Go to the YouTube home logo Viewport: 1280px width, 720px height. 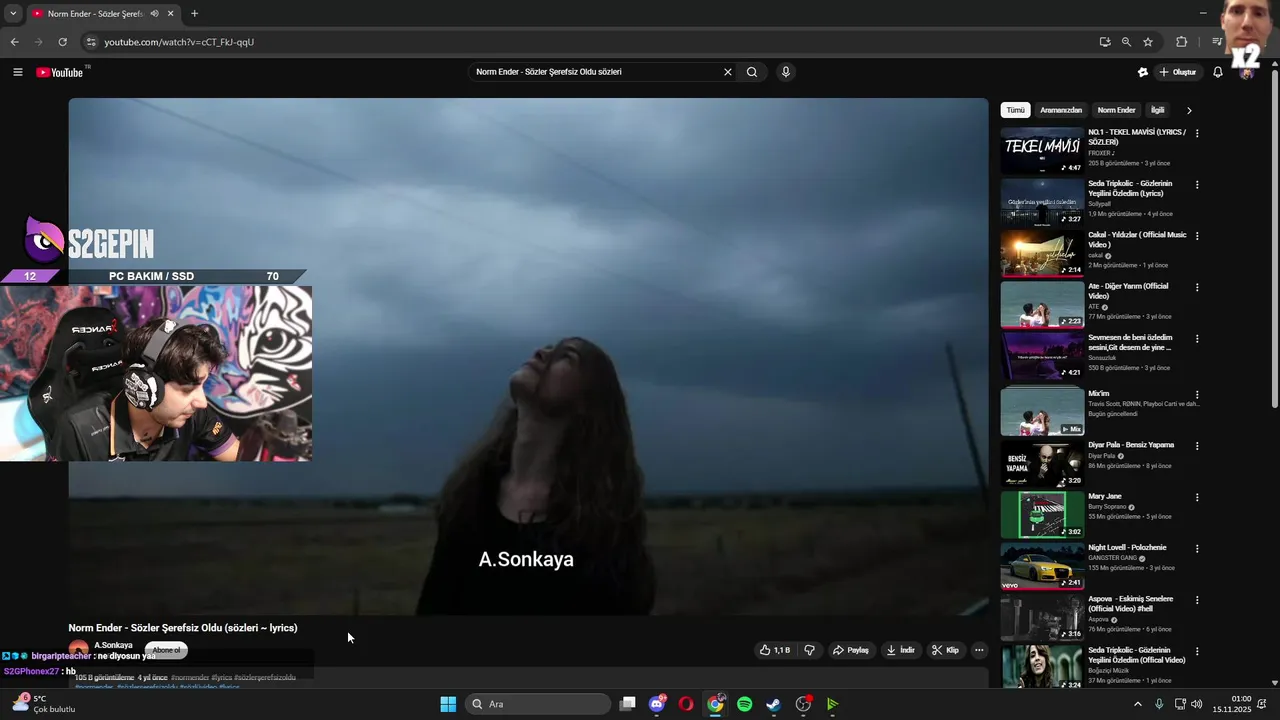click(60, 72)
